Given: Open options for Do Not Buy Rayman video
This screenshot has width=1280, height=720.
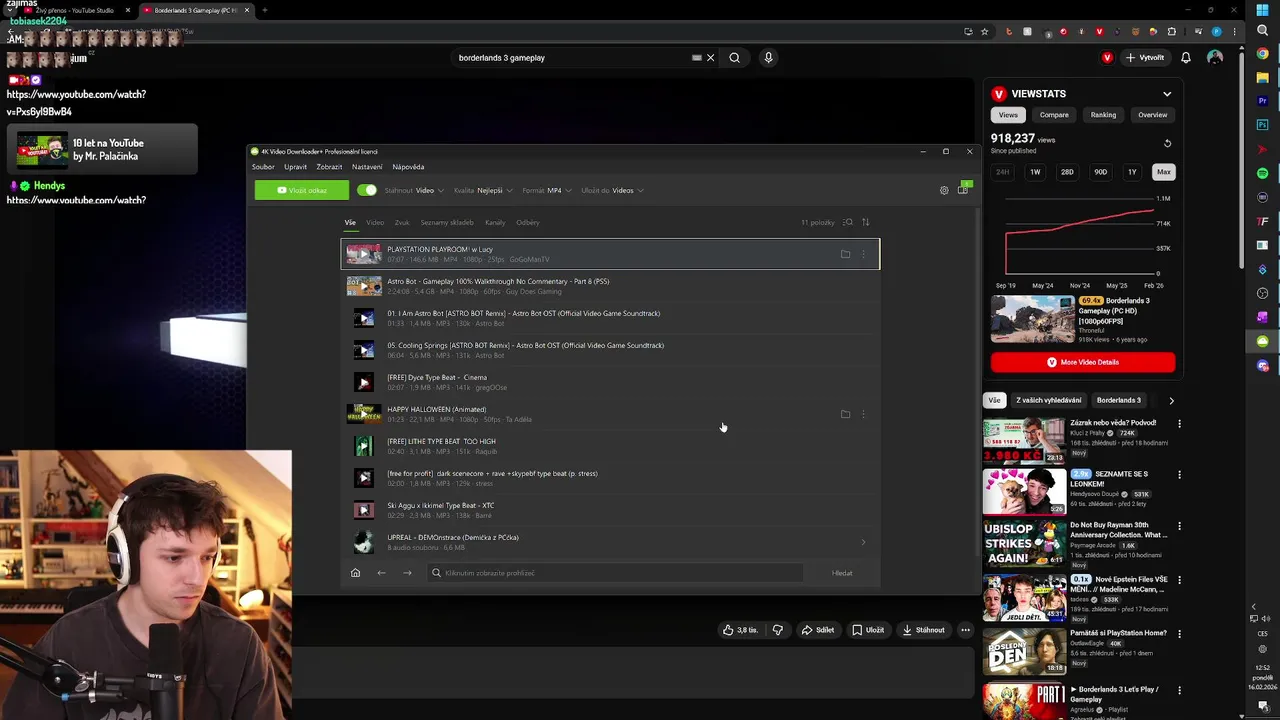Looking at the screenshot, I should (x=1179, y=525).
